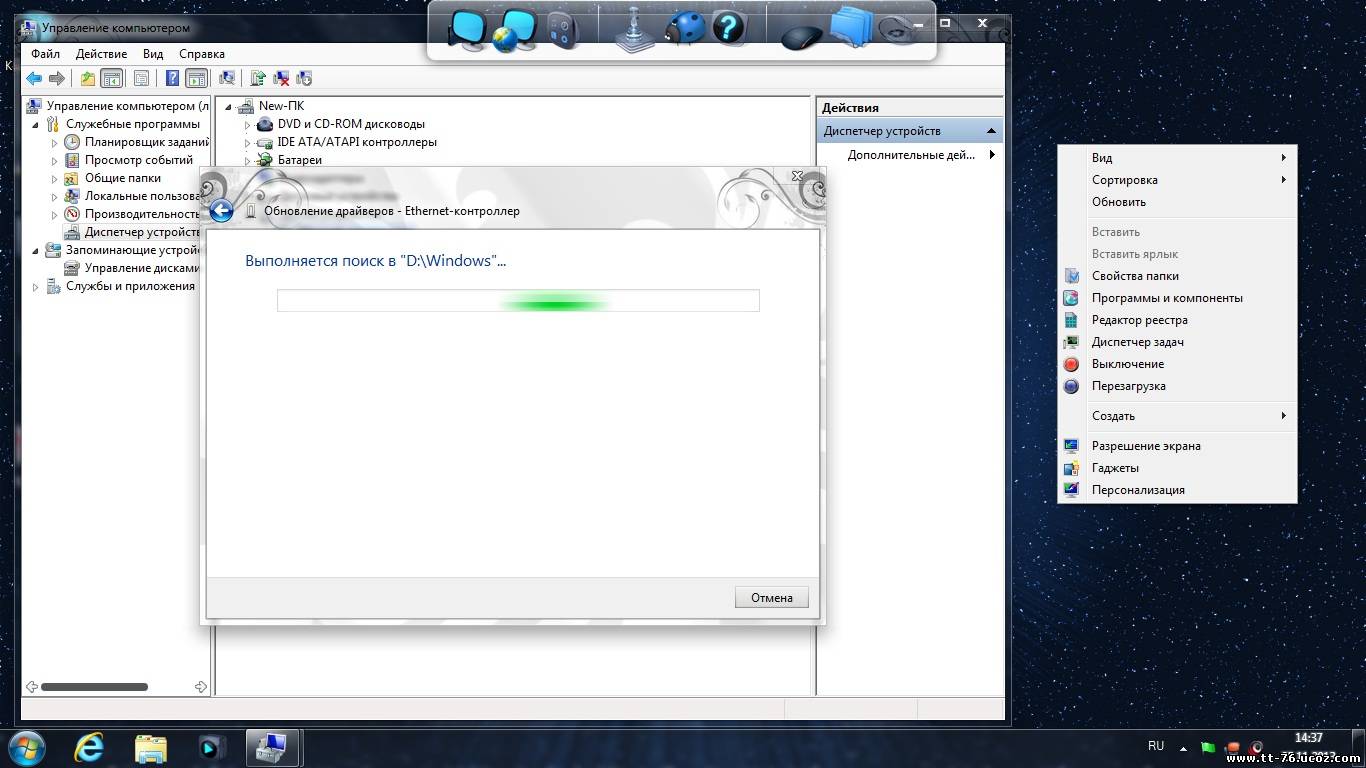Screen dimensions: 1366x768
Task: Open the media player icon on the taskbar
Action: coord(212,748)
